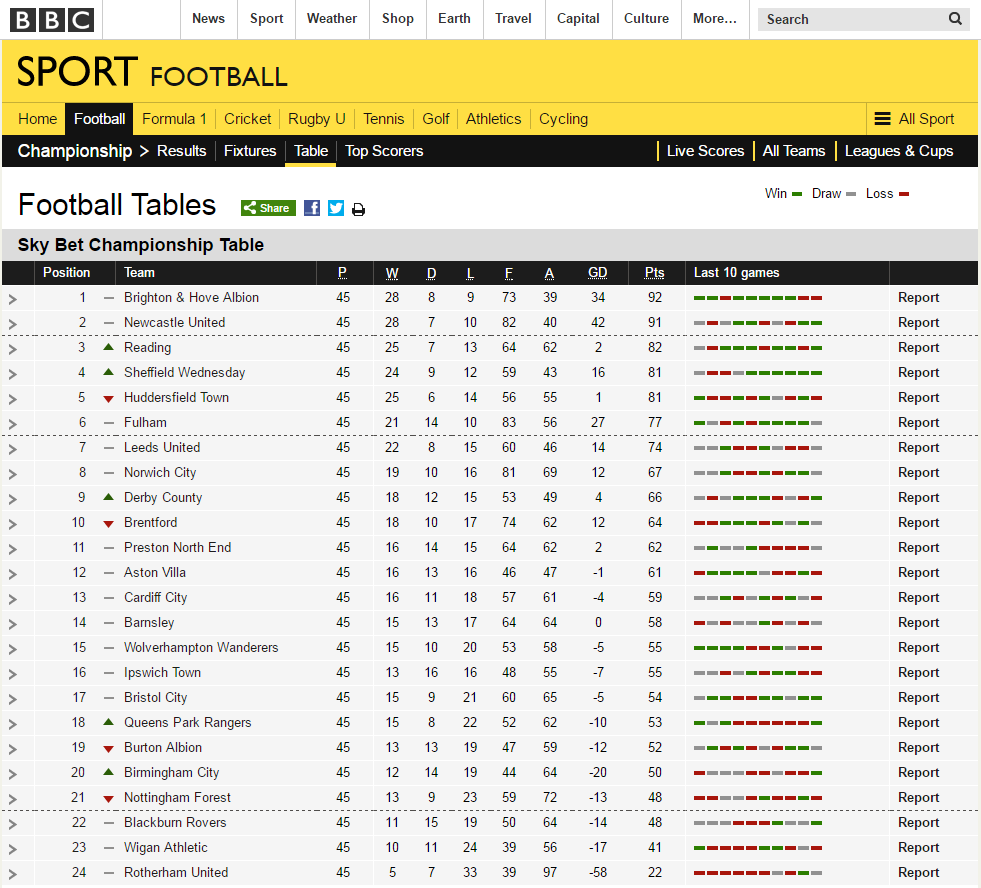Share the page via Twitter icon
Screen dimensions: 981x888
(336, 208)
